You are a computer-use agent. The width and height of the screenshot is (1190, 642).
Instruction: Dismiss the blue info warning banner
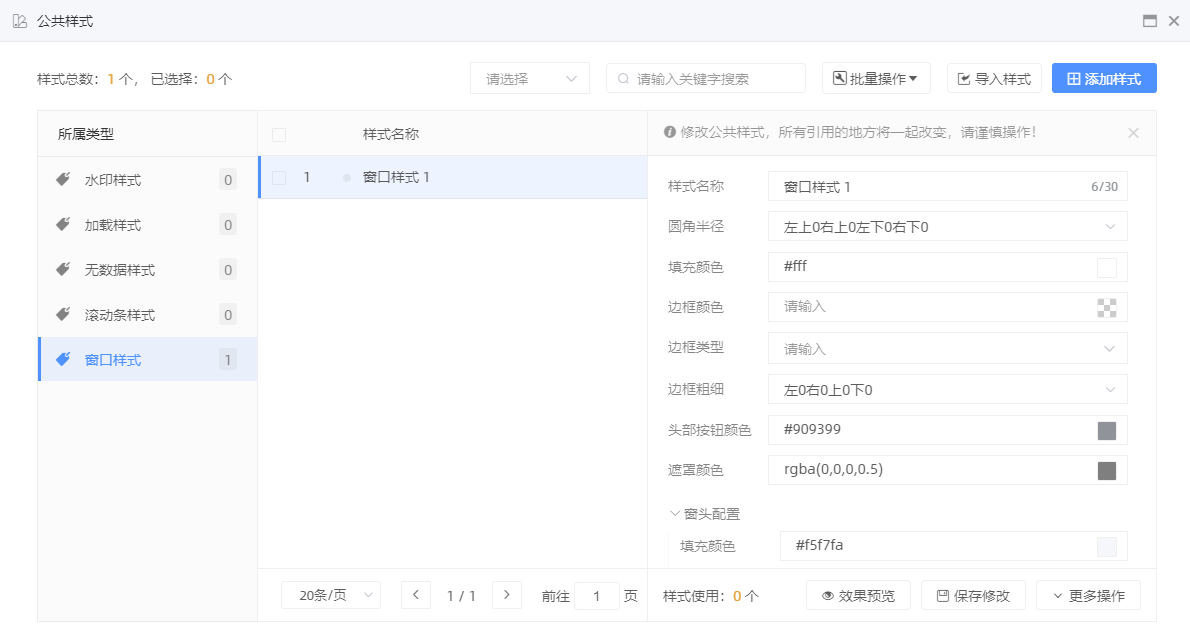tap(1133, 133)
